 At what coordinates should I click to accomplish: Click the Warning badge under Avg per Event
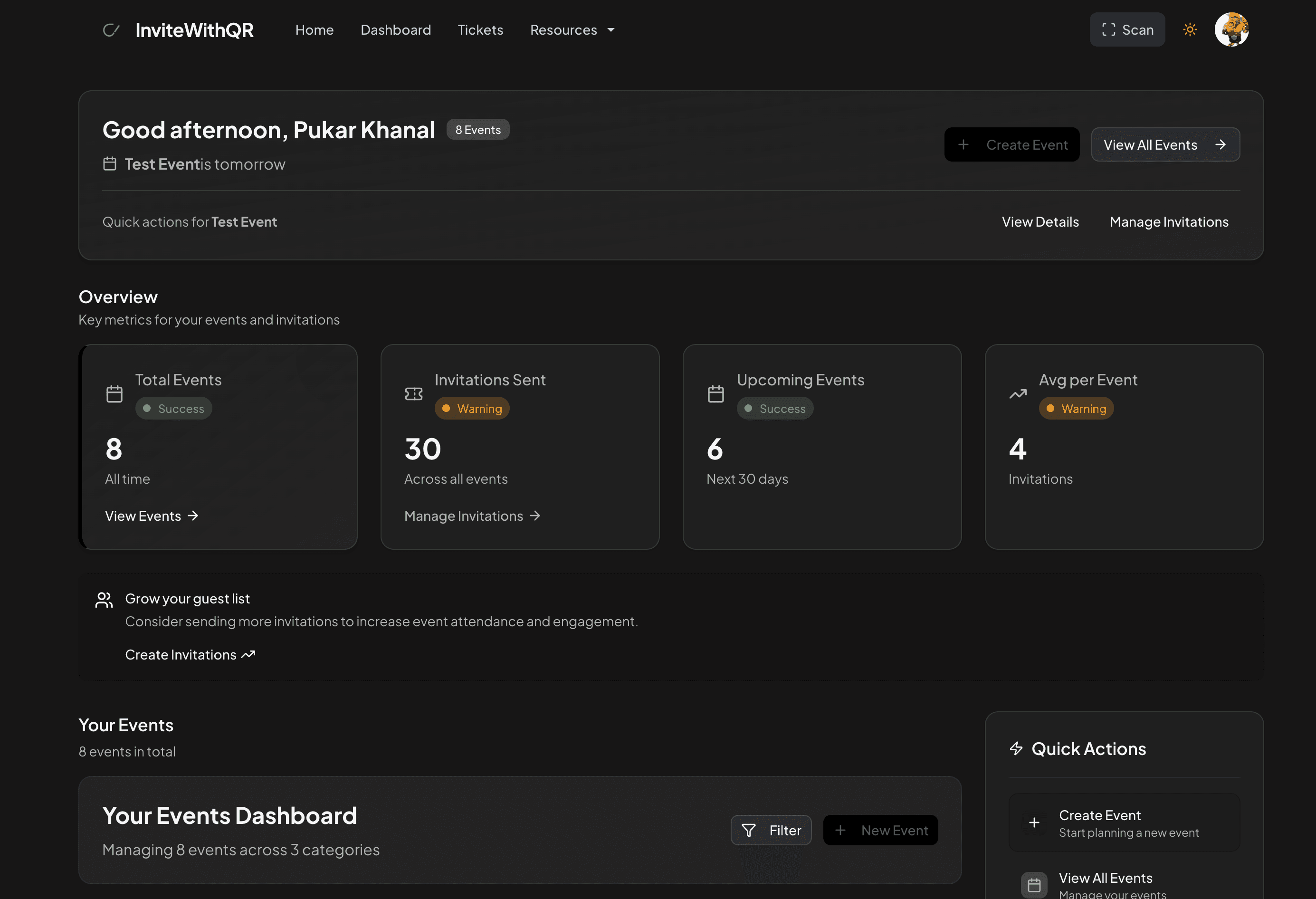[1076, 409]
